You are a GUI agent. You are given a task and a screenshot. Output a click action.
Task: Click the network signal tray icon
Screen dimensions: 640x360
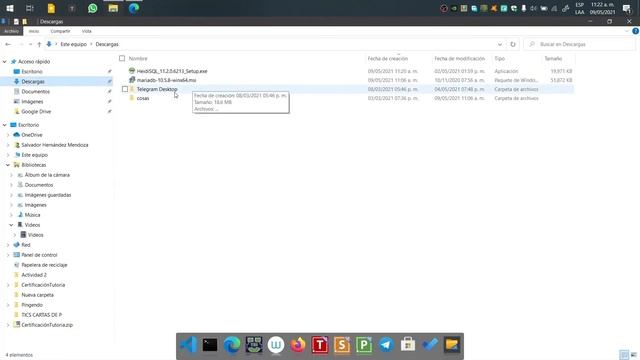(x=554, y=8)
